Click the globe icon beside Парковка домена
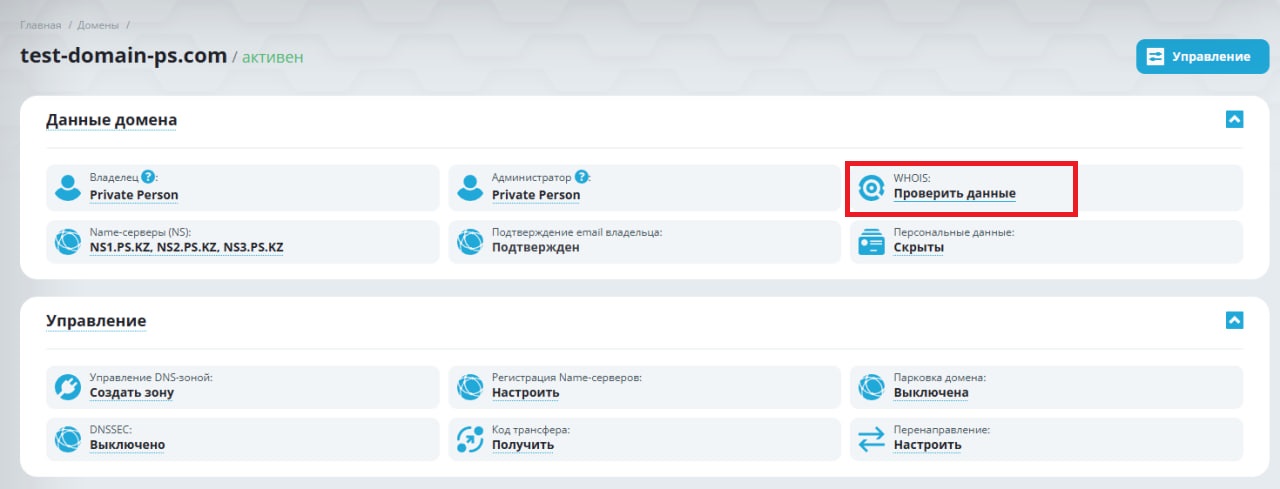 point(872,386)
